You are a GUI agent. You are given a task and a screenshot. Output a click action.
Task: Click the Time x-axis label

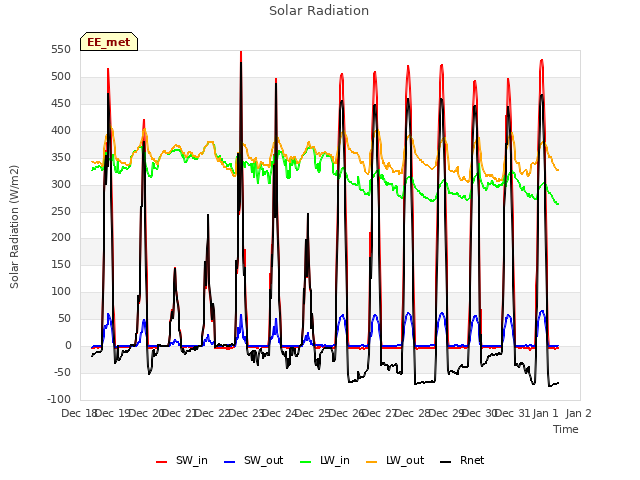point(566,429)
